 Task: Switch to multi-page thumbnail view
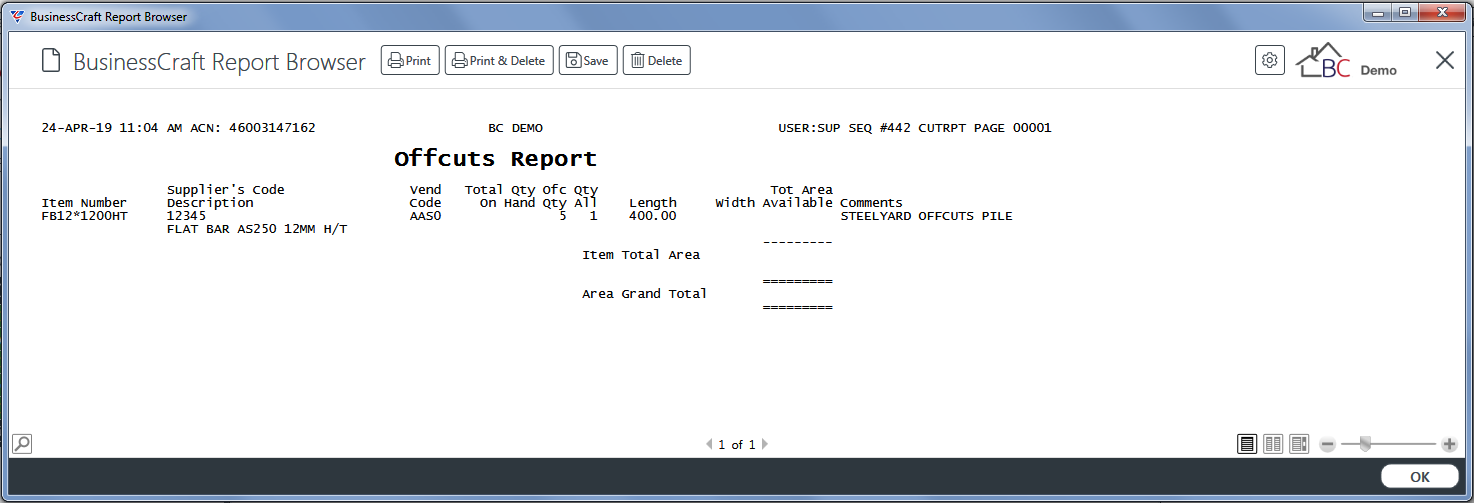1299,444
